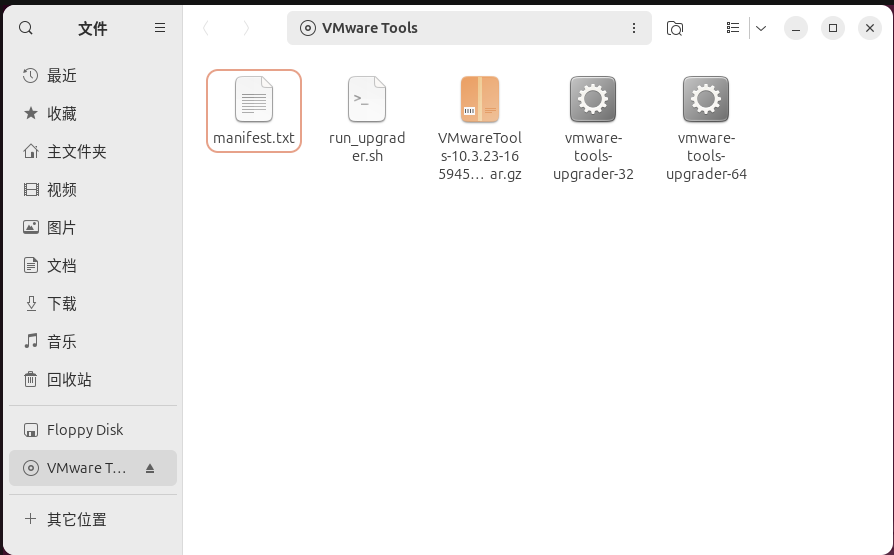The width and height of the screenshot is (894, 555).
Task: Click the run_upgrader.sh file name
Action: coord(367,147)
